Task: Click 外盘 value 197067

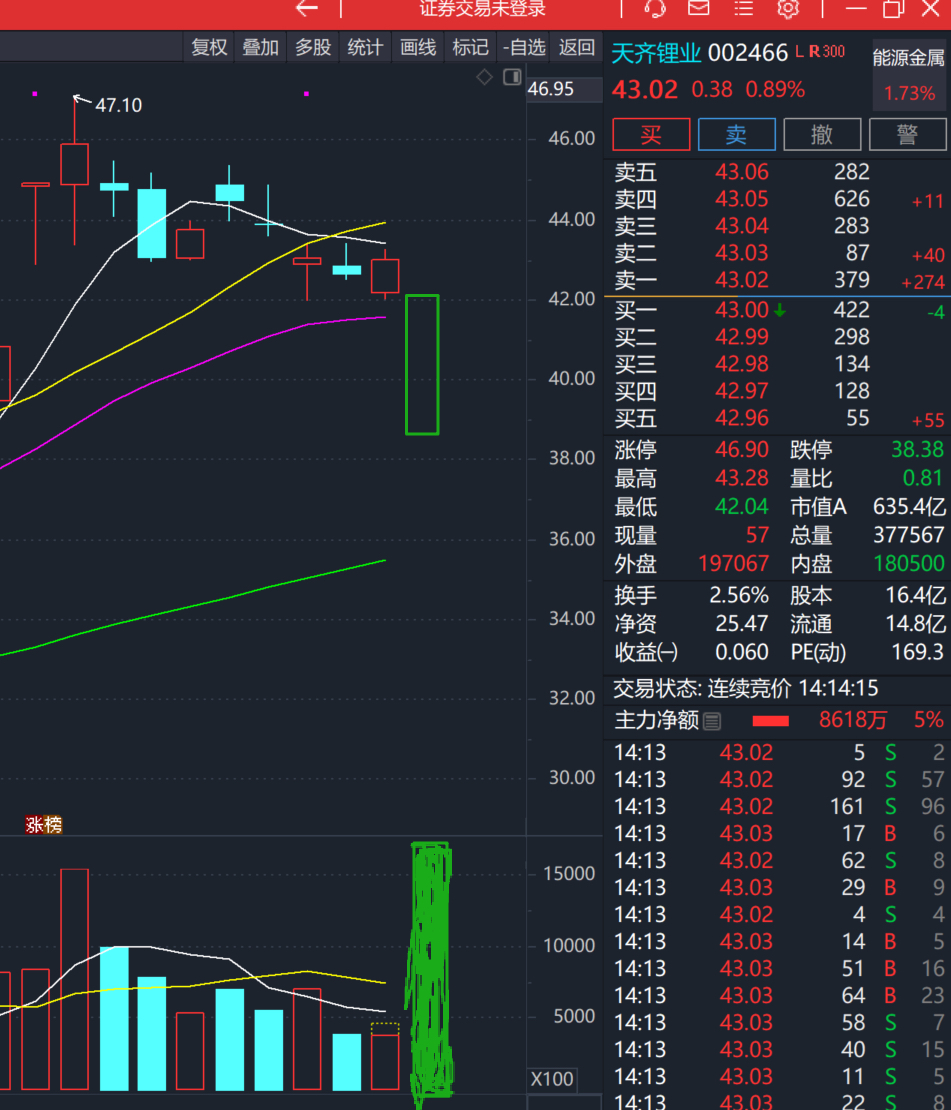Action: (x=734, y=563)
